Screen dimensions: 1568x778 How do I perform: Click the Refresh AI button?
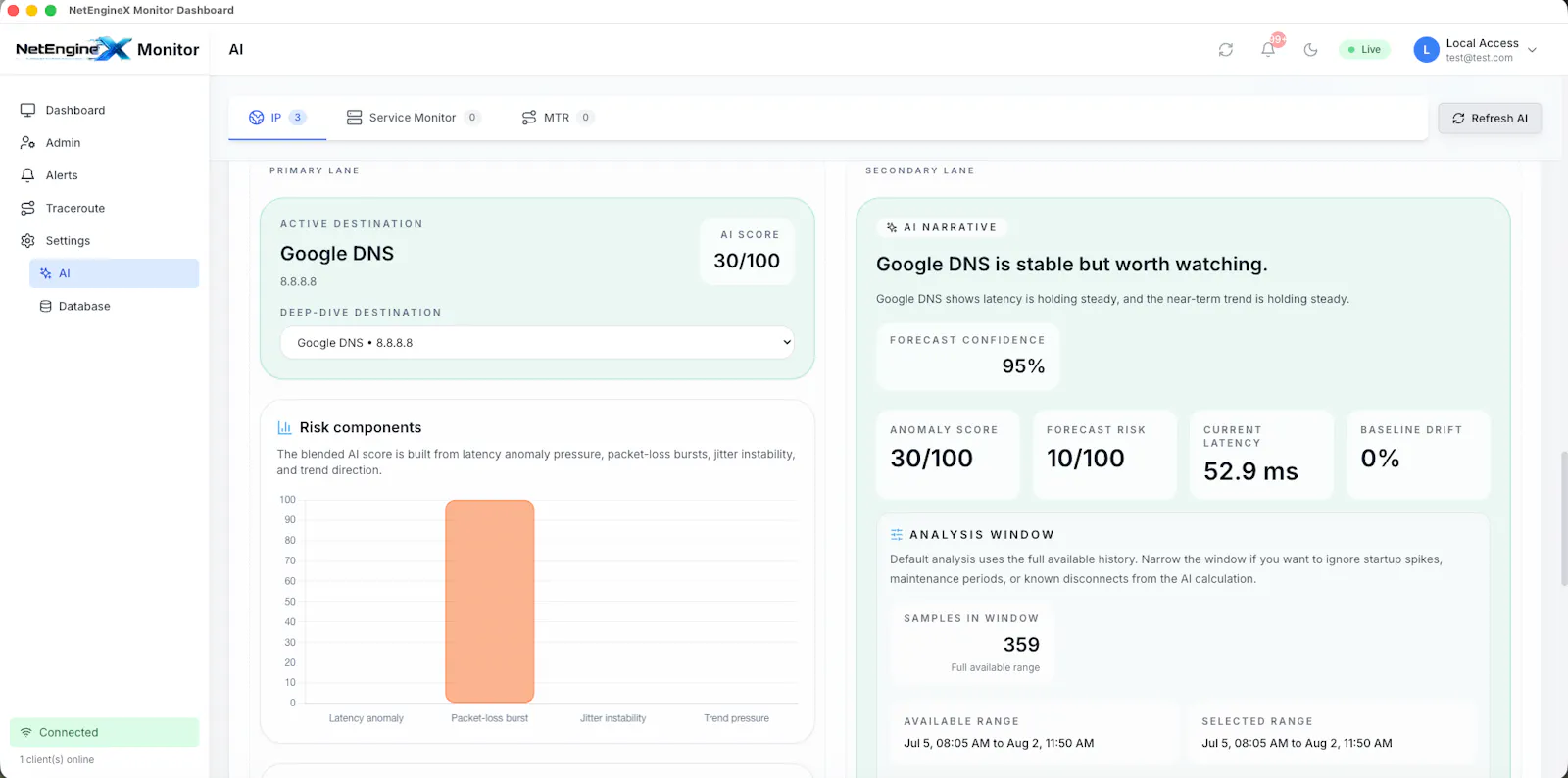tap(1490, 119)
